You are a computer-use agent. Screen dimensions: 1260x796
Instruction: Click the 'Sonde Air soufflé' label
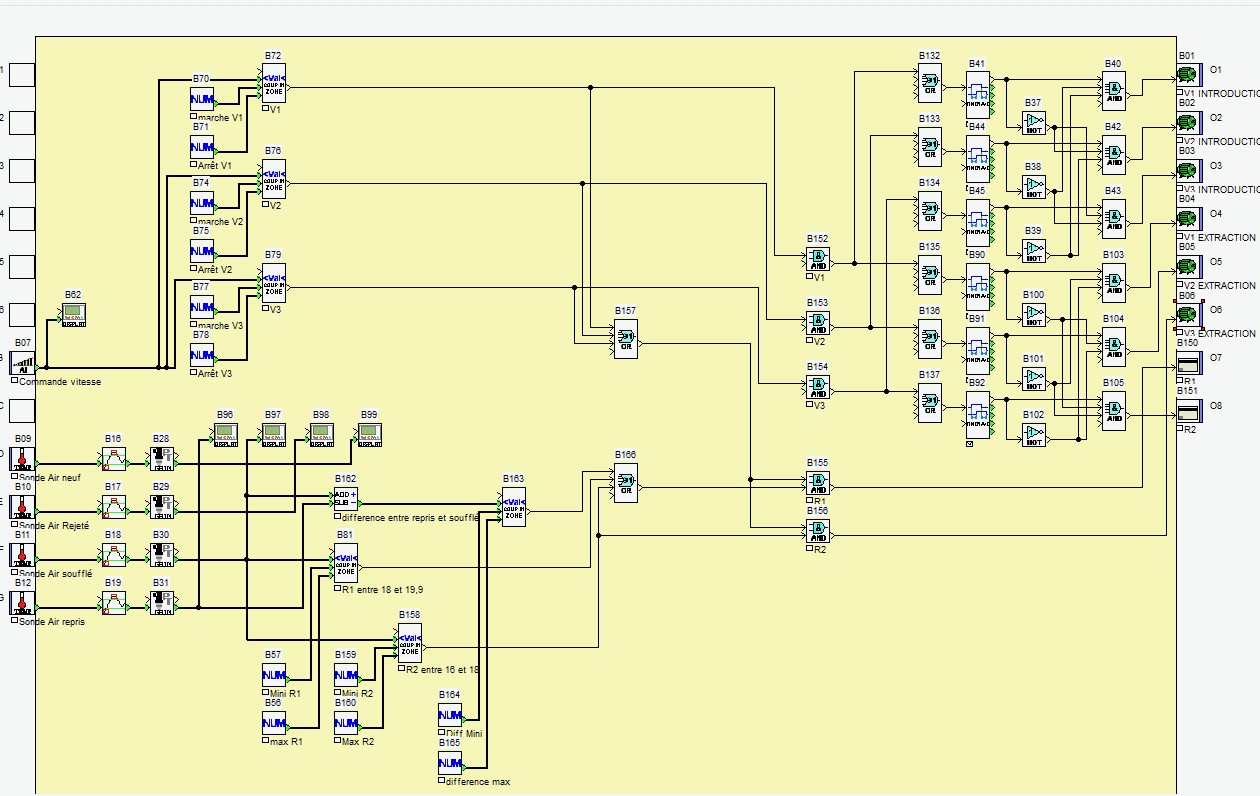click(55, 573)
